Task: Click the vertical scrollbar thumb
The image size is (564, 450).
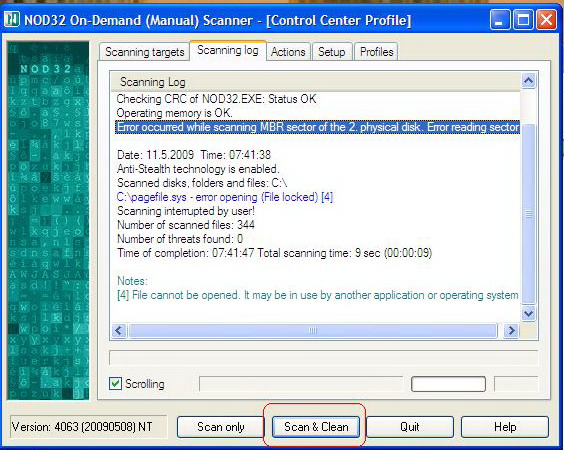Action: point(528,214)
